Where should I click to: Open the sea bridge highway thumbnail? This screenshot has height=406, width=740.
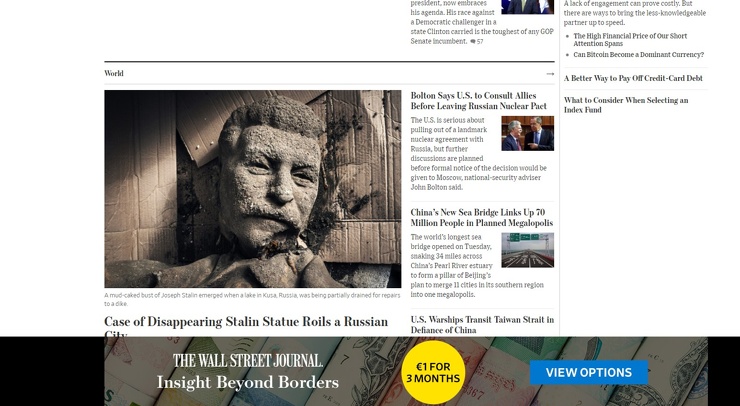point(528,250)
